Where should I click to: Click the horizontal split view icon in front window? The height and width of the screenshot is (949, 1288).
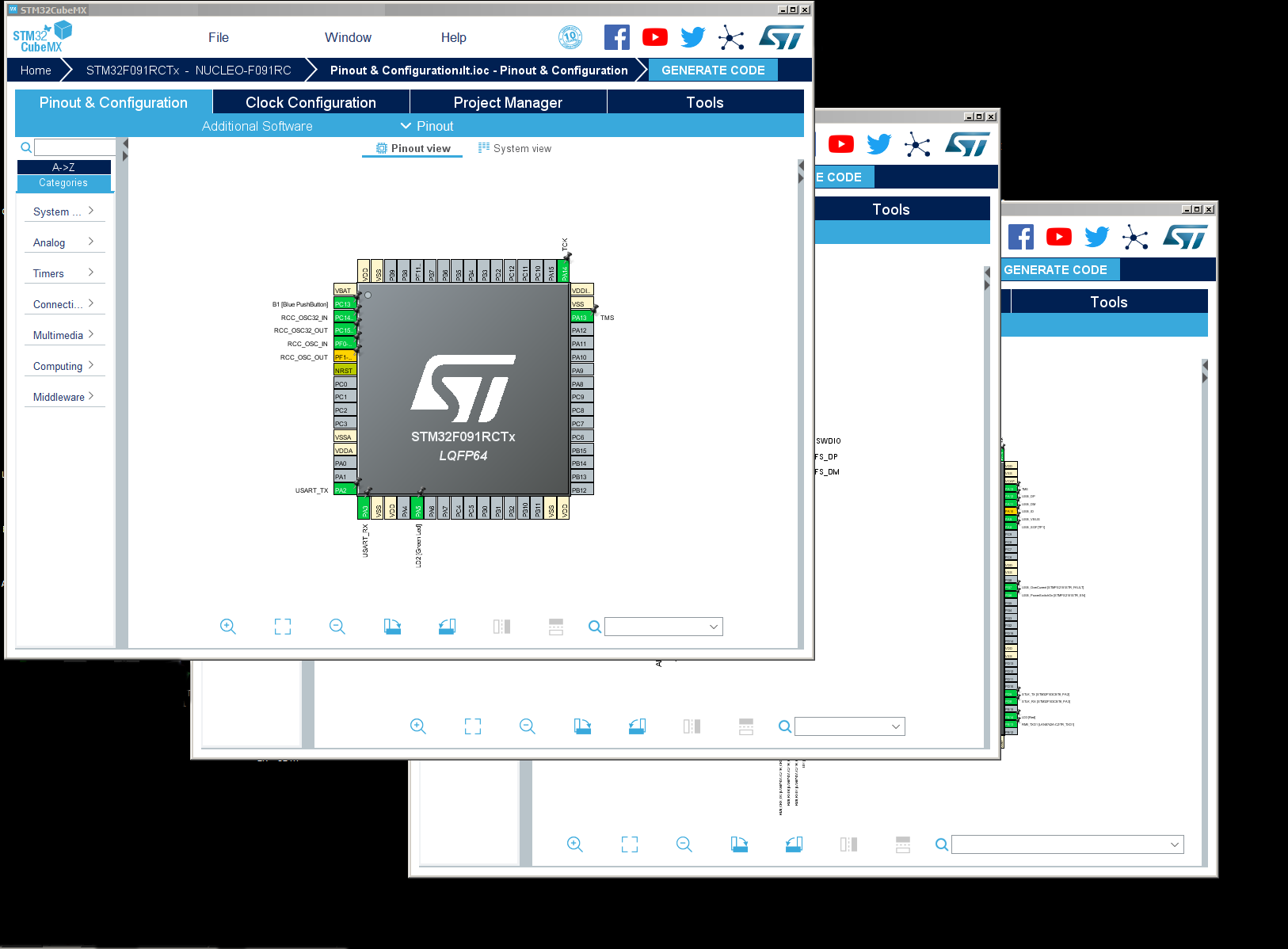(x=556, y=627)
